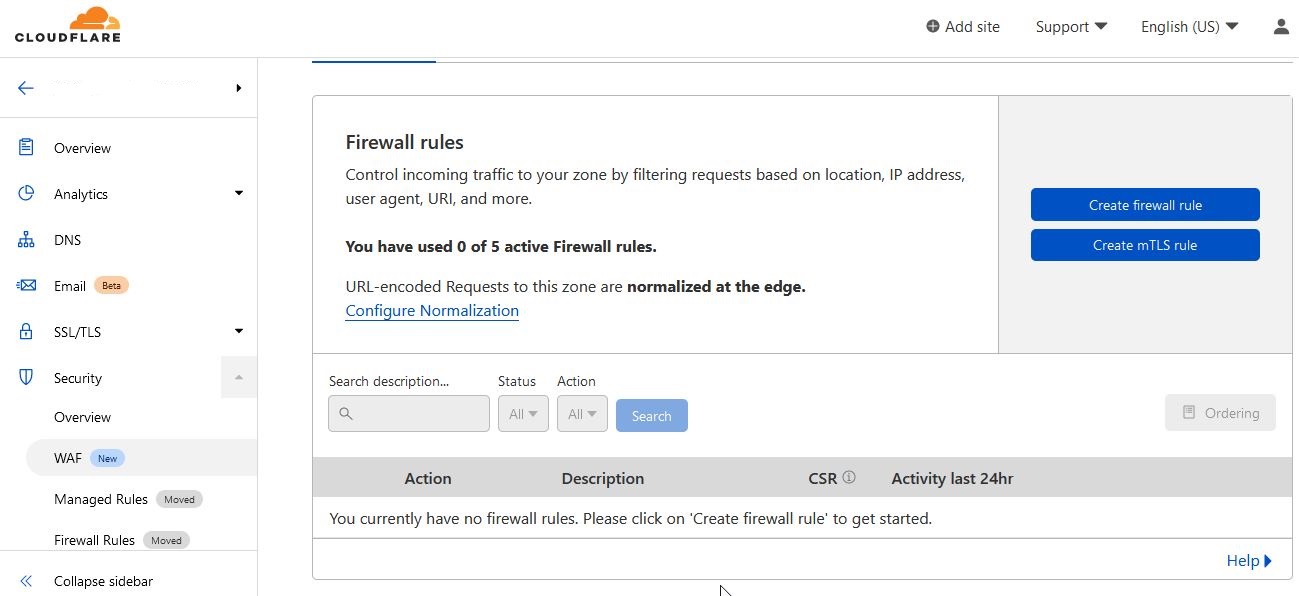
Task: Click Create firewall rule button
Action: [x=1145, y=205]
